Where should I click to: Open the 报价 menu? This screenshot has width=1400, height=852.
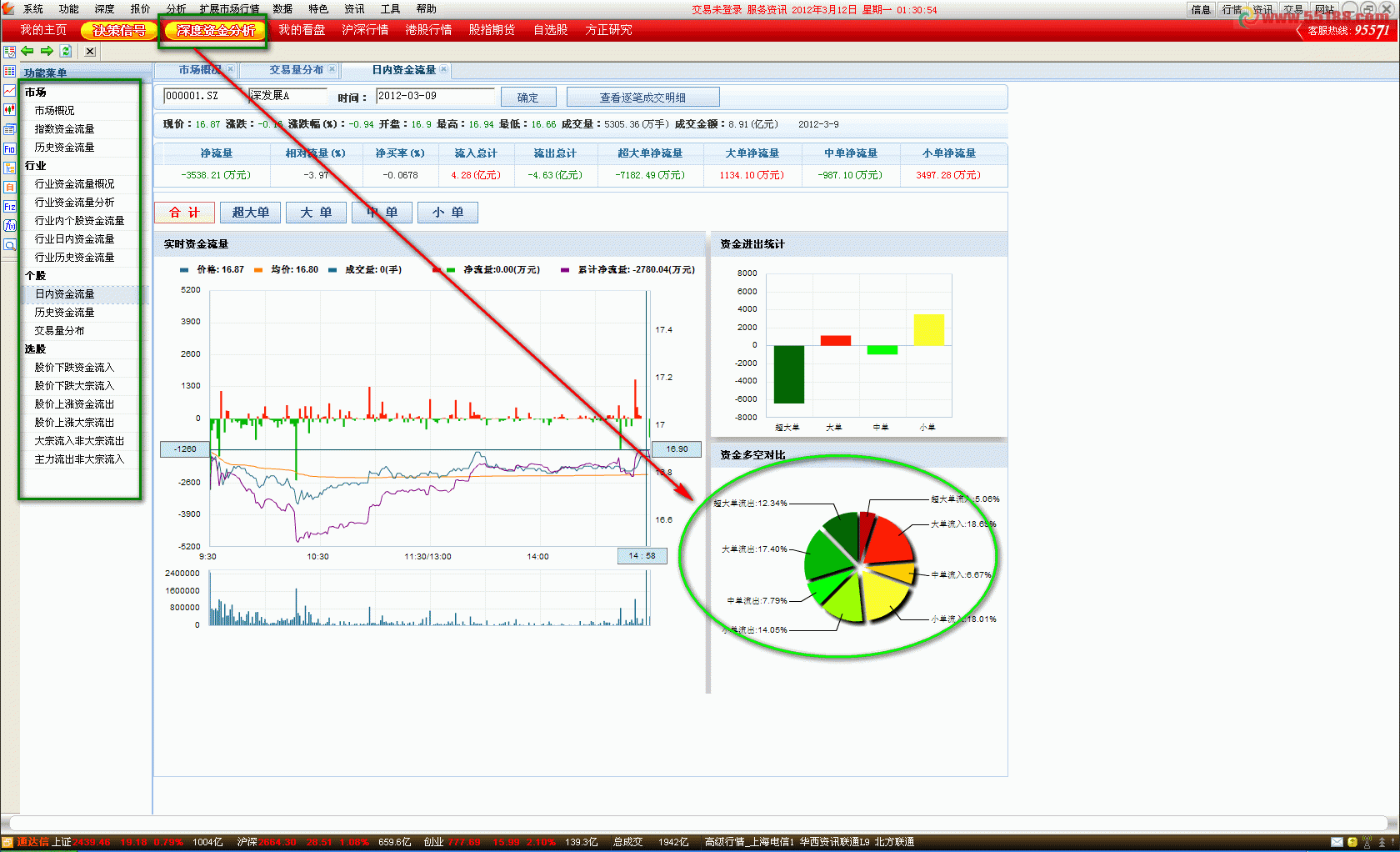click(141, 9)
